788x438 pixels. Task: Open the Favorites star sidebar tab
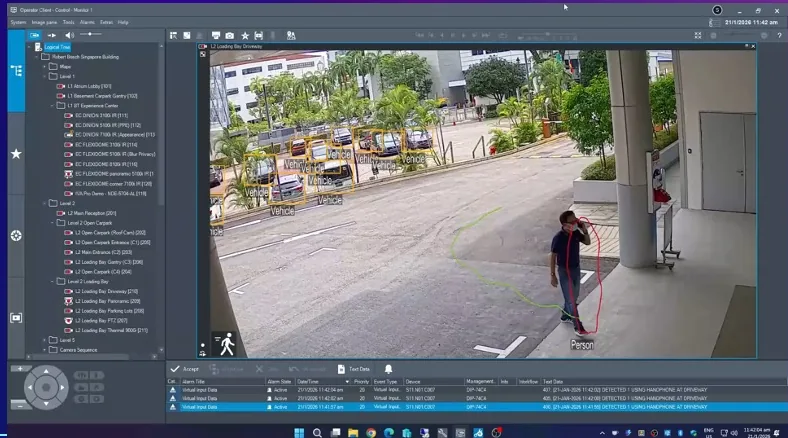pyautogui.click(x=16, y=154)
